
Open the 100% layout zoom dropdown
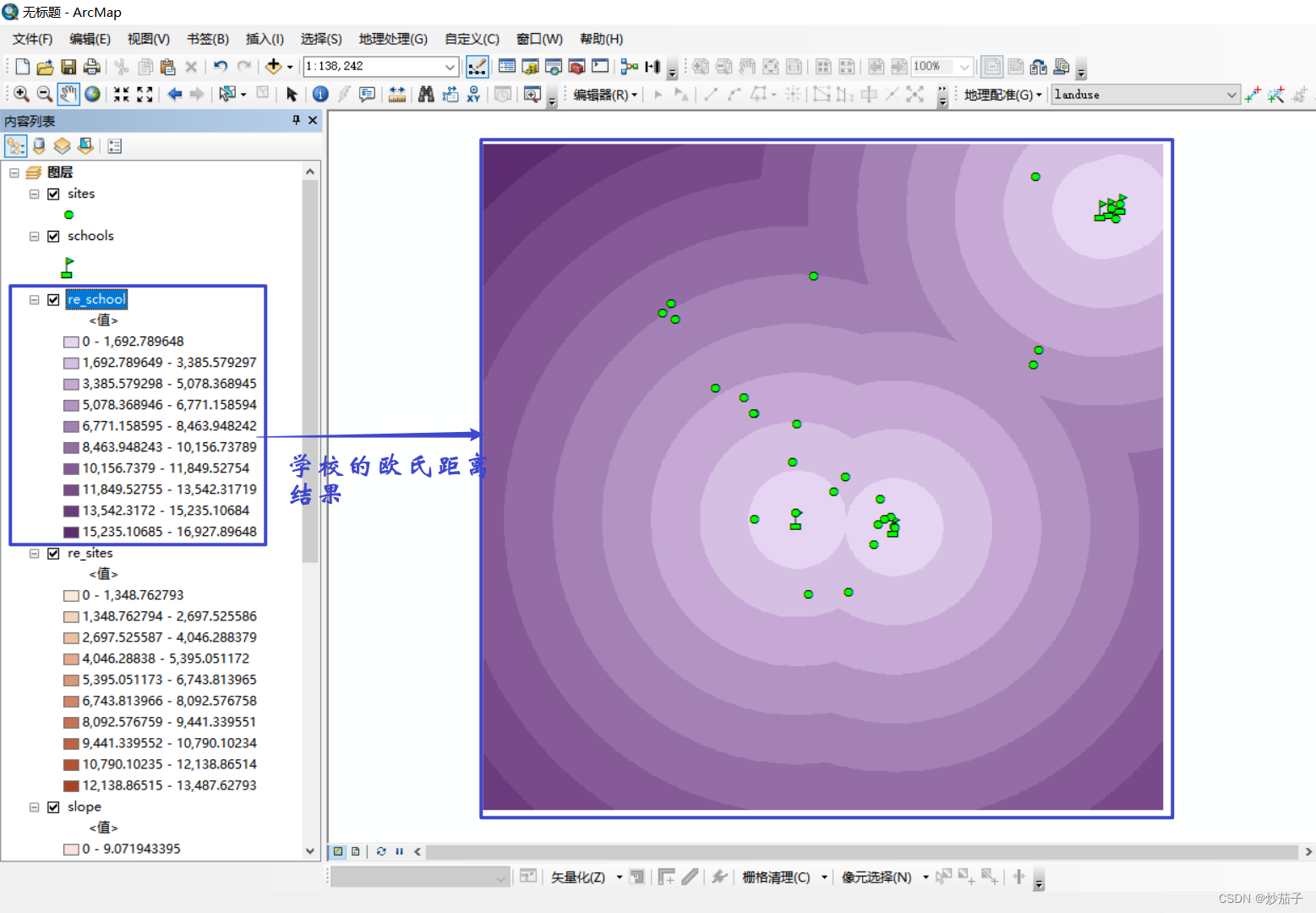[964, 66]
